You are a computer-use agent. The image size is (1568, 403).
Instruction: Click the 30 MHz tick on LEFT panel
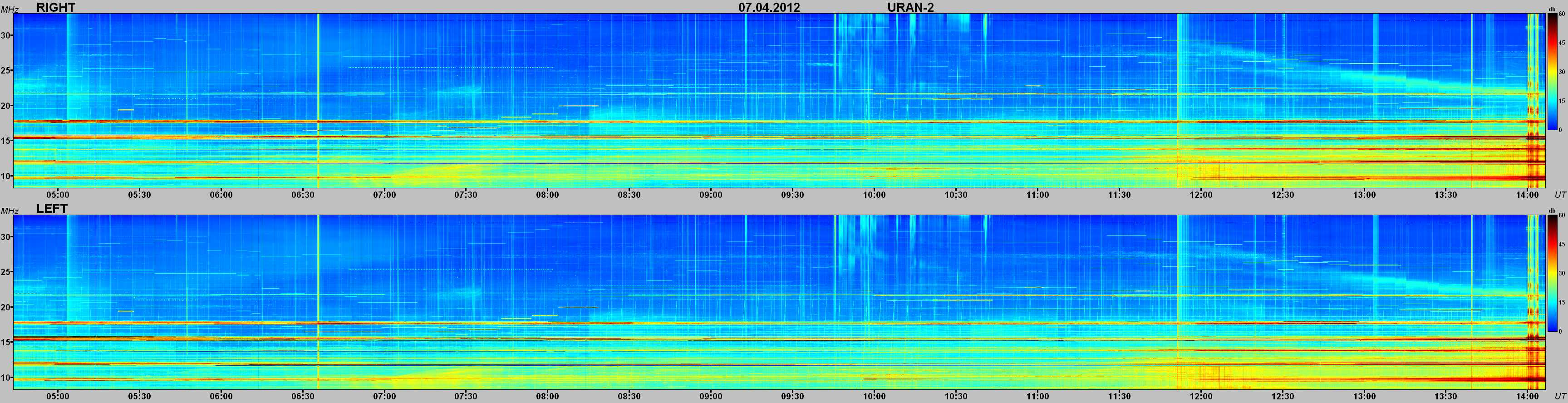pyautogui.click(x=6, y=237)
